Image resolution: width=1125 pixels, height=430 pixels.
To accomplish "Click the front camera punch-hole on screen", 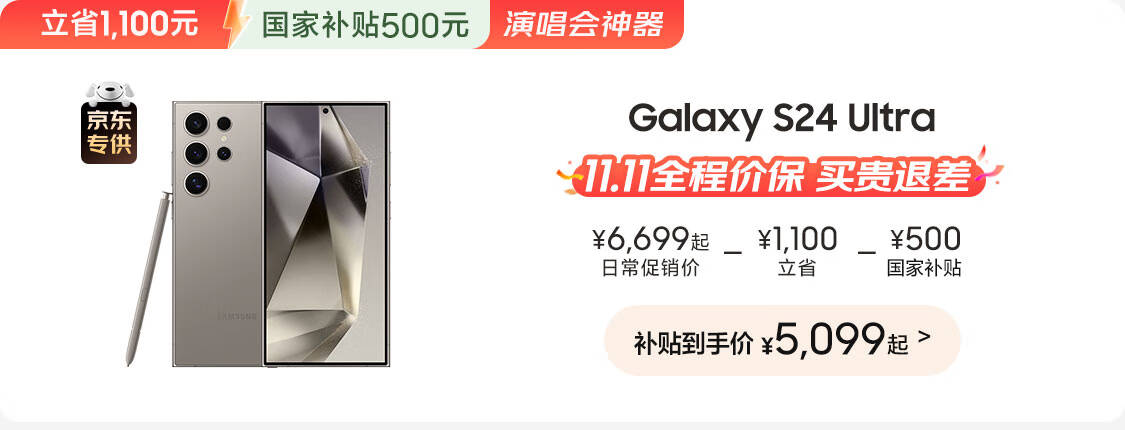I will point(326,111).
